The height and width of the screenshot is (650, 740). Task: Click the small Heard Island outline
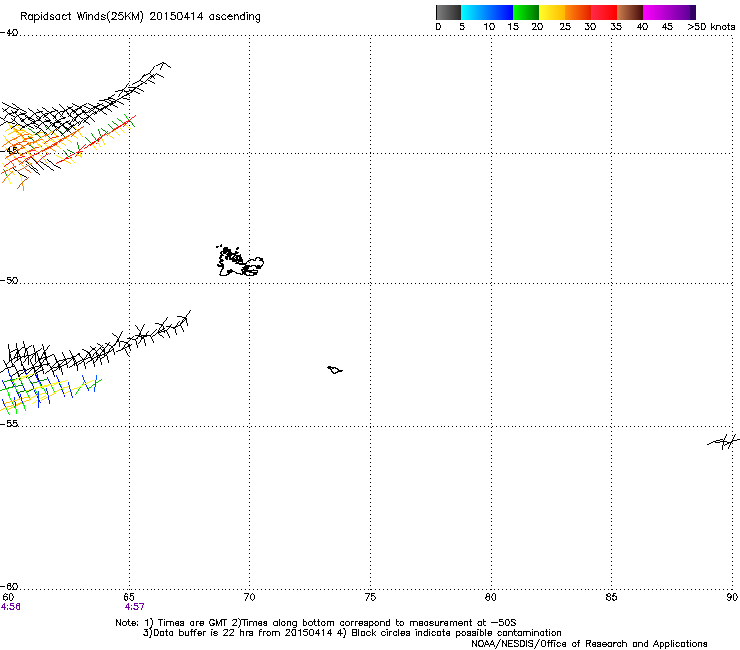(335, 370)
